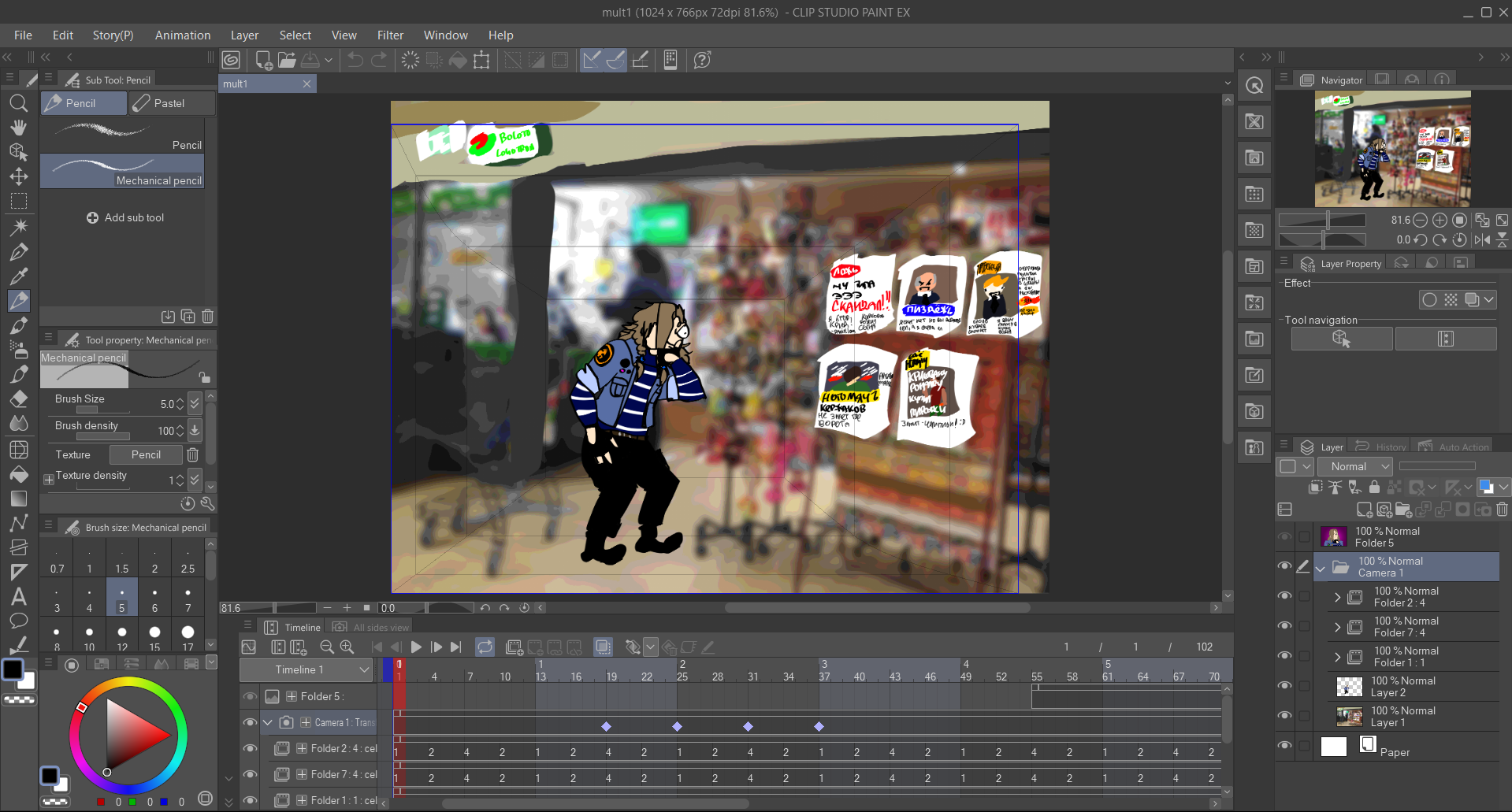Select the Move layer tool

(18, 176)
